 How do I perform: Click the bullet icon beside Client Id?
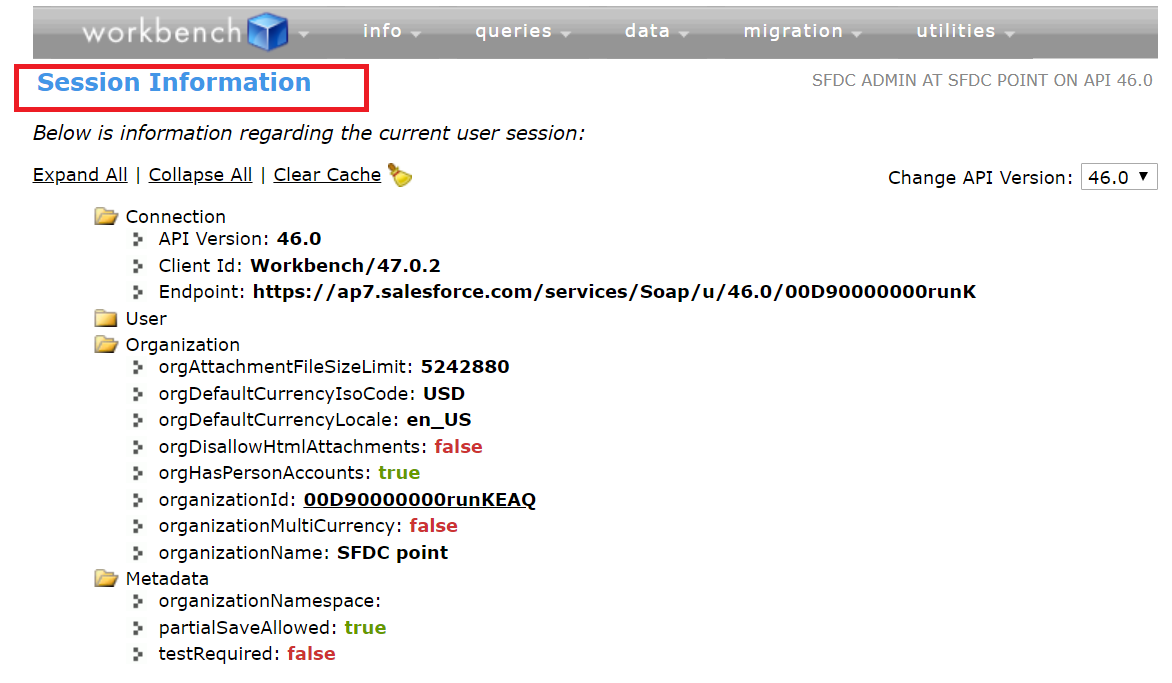click(x=138, y=266)
